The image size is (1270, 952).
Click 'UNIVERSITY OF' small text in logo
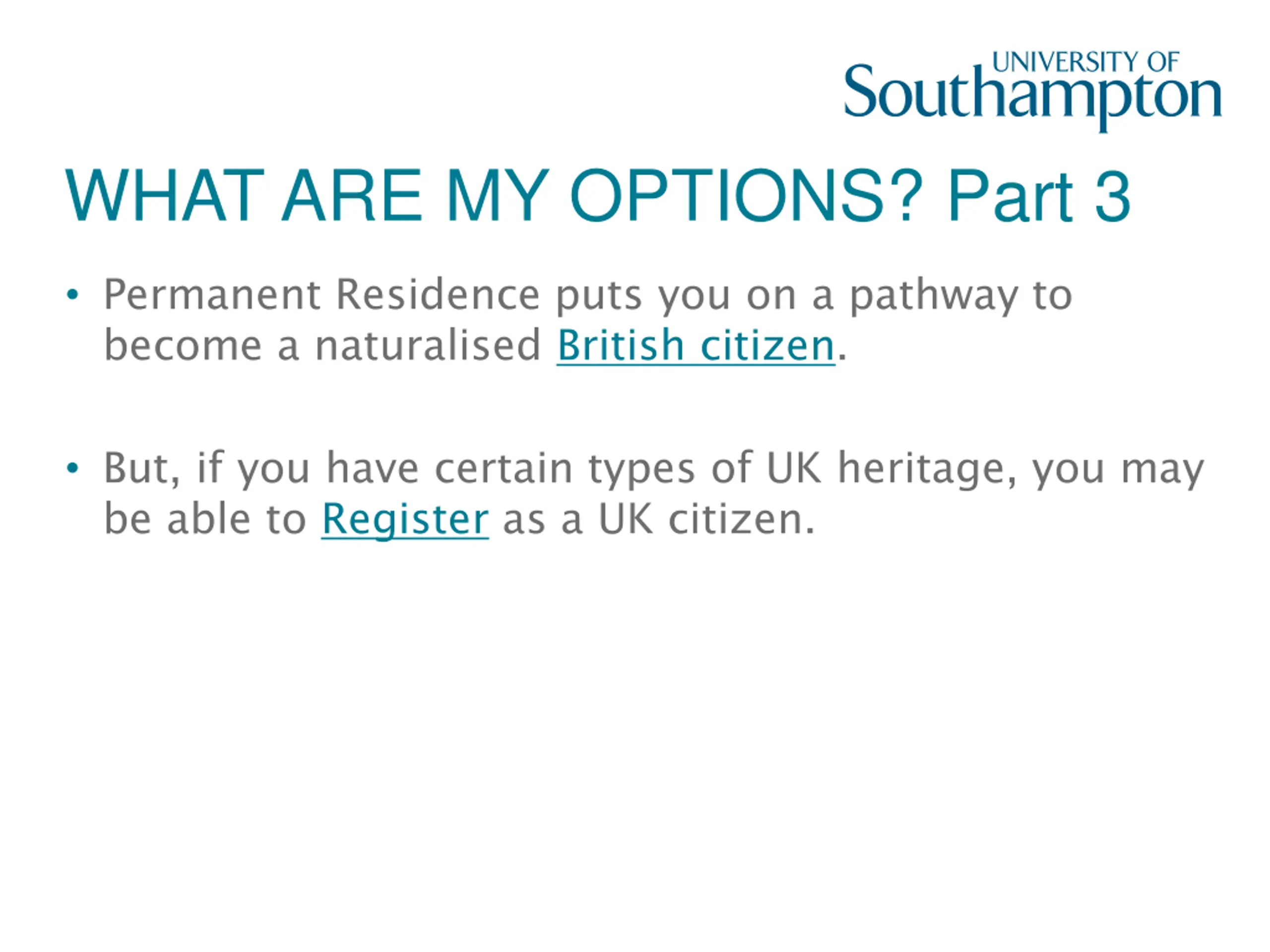click(x=1085, y=62)
